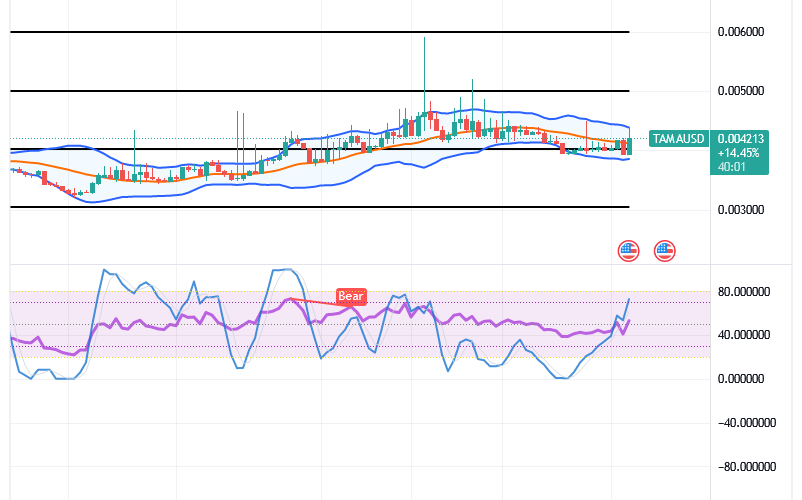Click the −40.000000 indicator axis label

(747, 423)
